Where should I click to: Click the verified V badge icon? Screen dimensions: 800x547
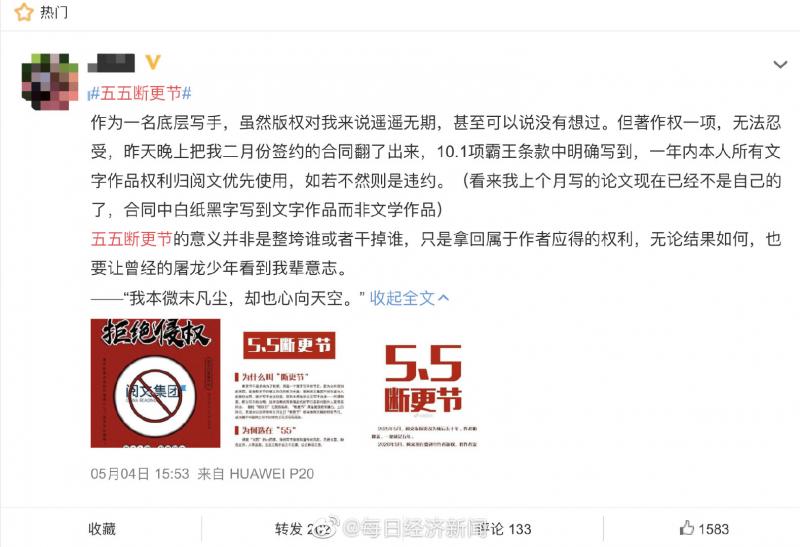coord(153,62)
